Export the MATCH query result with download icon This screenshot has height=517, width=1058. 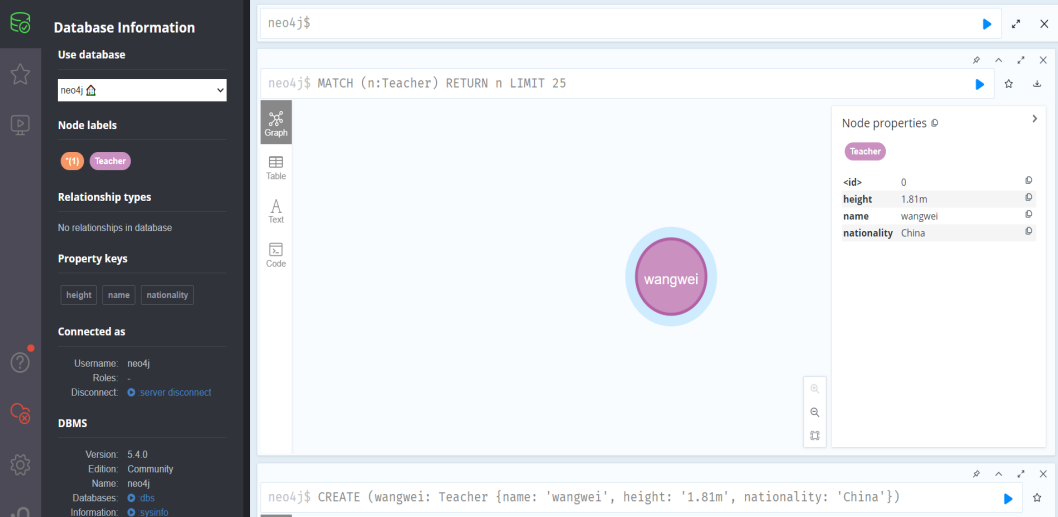coord(1037,84)
